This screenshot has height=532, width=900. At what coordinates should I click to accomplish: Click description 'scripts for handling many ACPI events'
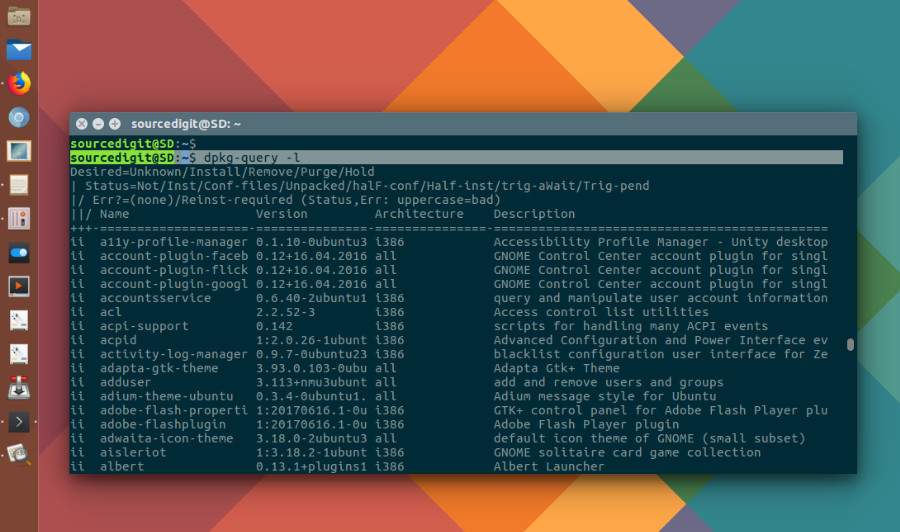(x=631, y=326)
